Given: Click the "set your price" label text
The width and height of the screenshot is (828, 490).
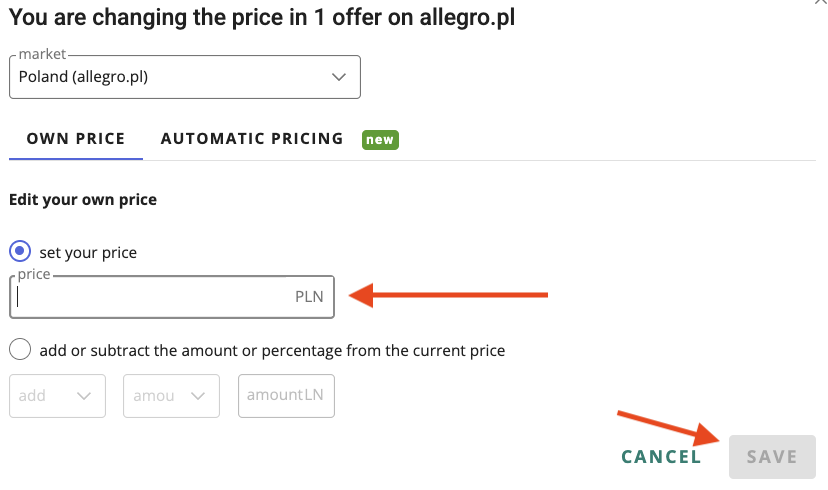Looking at the screenshot, I should (88, 252).
